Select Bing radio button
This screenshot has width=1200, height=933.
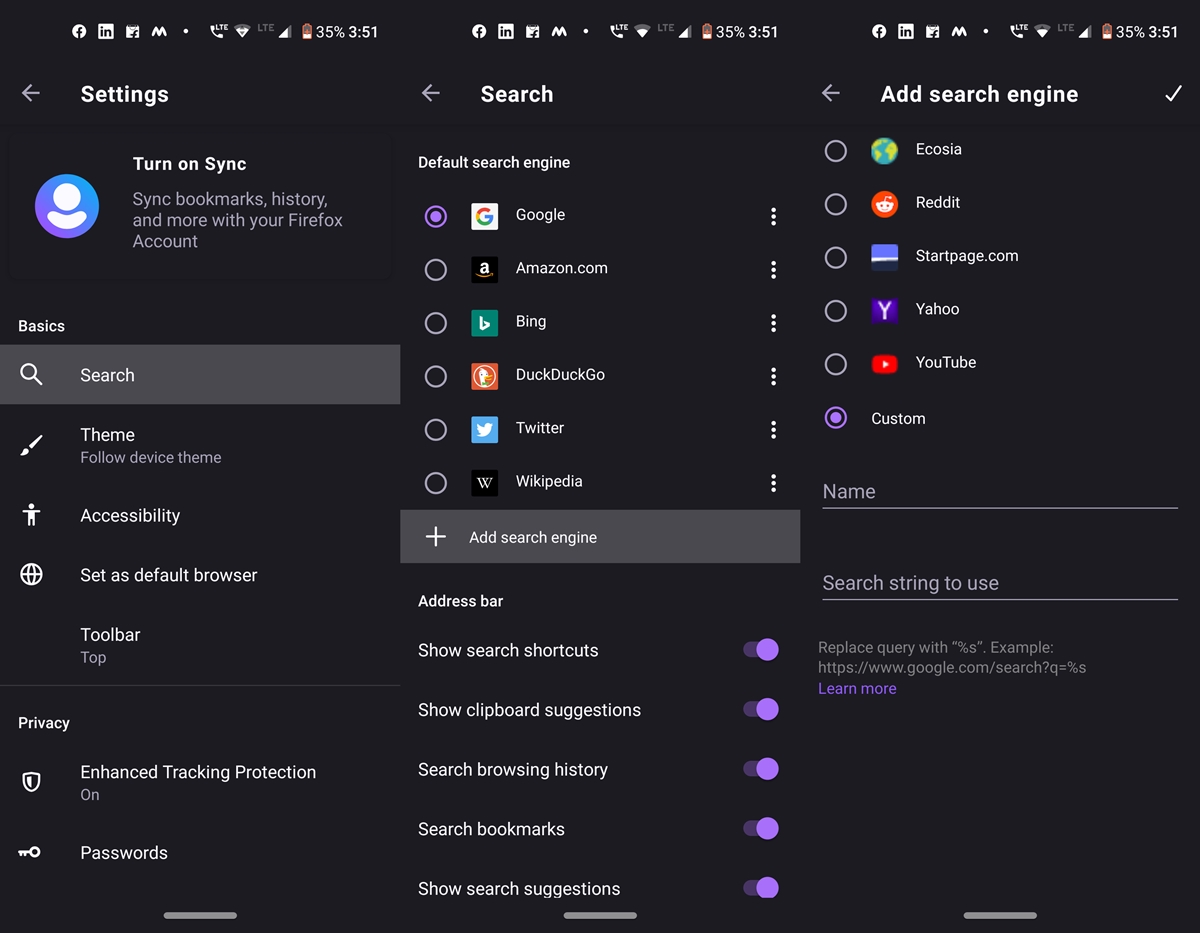436,323
